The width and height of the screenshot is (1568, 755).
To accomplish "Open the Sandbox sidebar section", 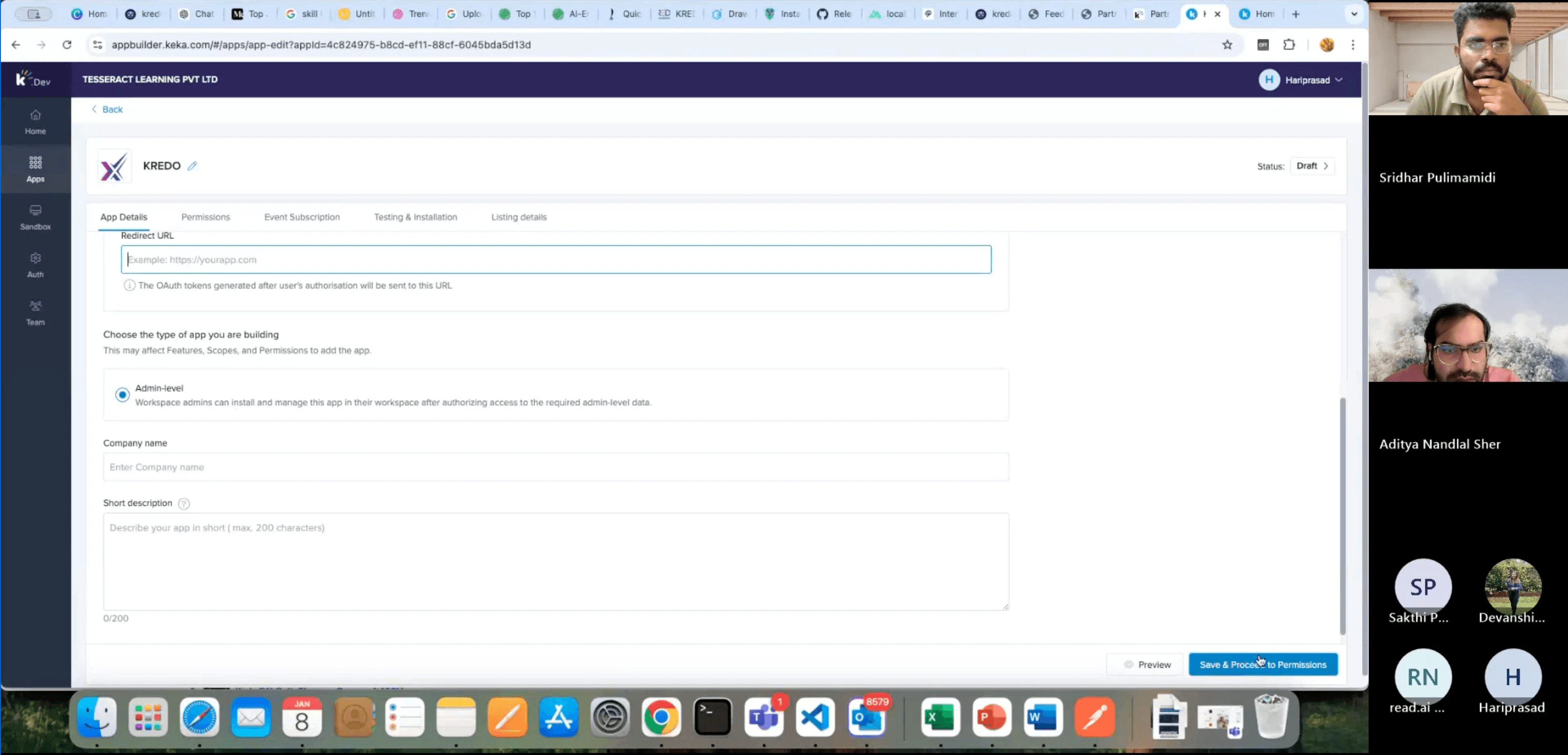I will (35, 217).
